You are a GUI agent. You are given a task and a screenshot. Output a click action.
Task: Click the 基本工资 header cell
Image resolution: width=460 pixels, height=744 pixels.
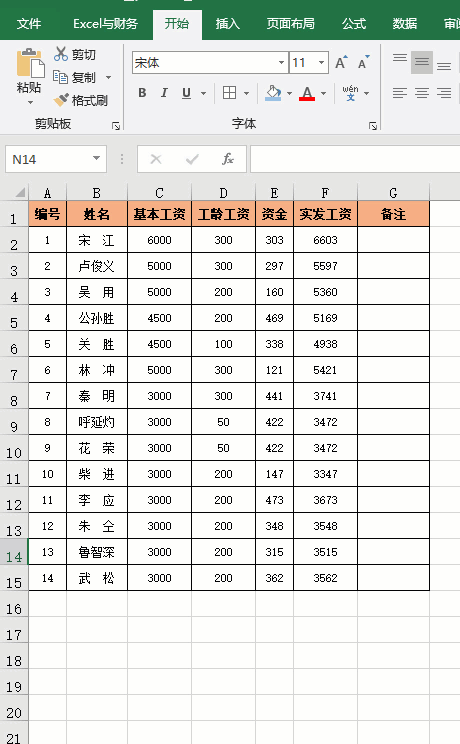click(x=160, y=214)
